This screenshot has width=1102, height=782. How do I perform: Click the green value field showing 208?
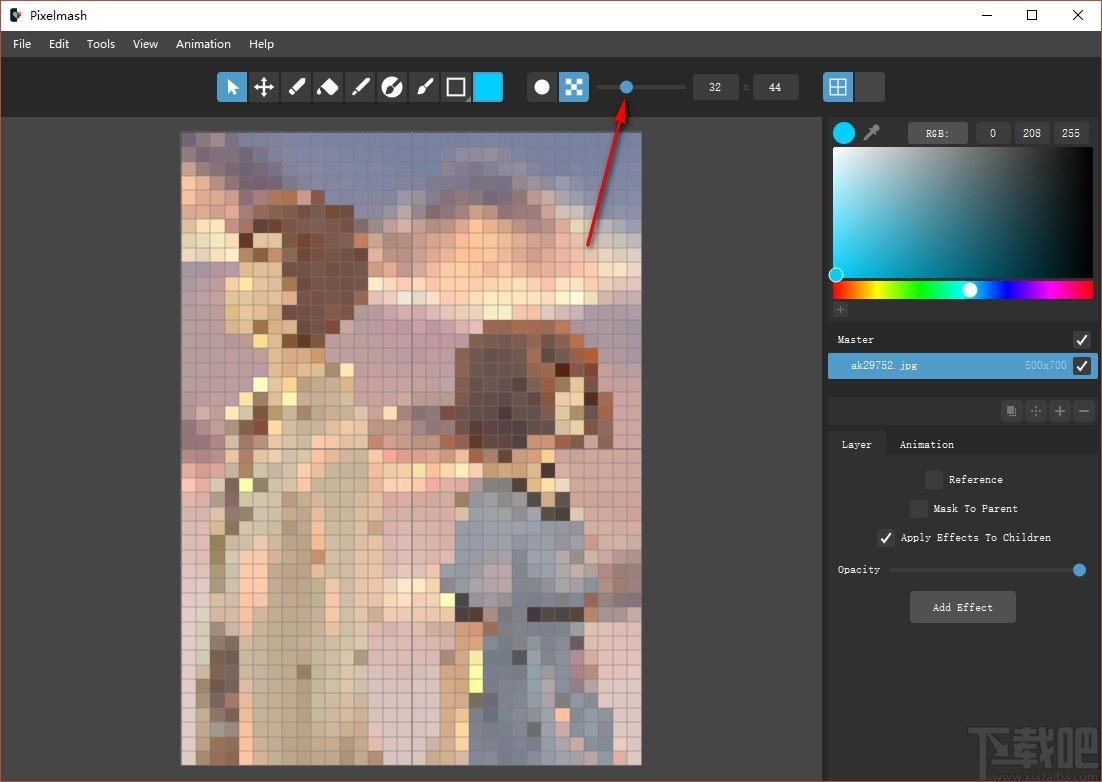(1032, 133)
